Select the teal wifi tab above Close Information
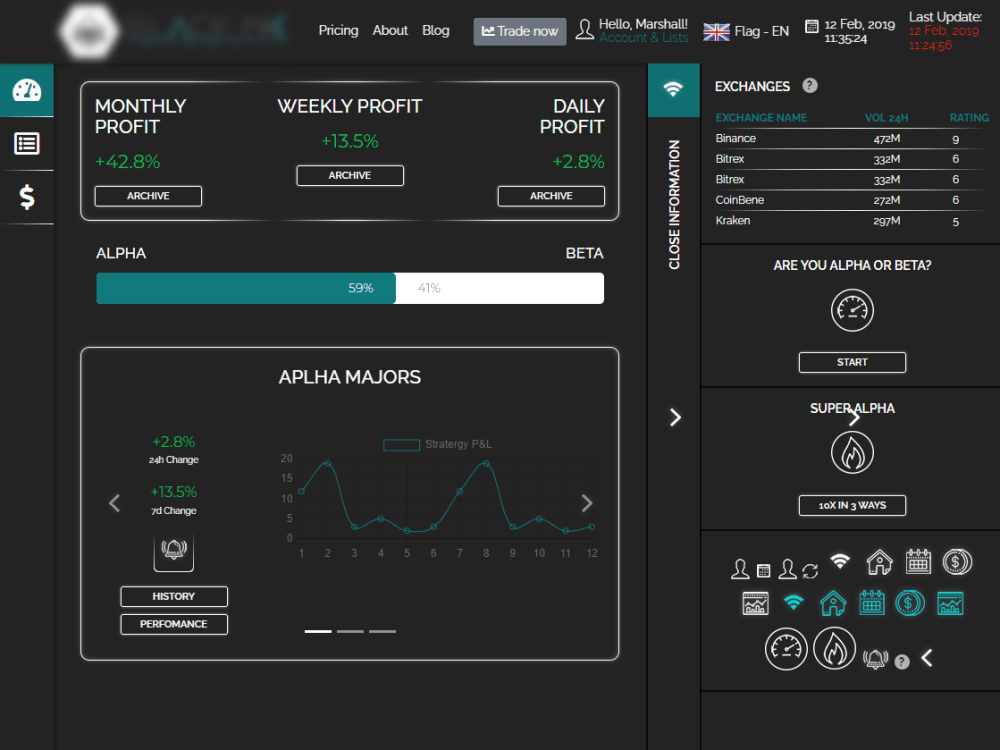This screenshot has width=1000, height=750. pyautogui.click(x=673, y=90)
